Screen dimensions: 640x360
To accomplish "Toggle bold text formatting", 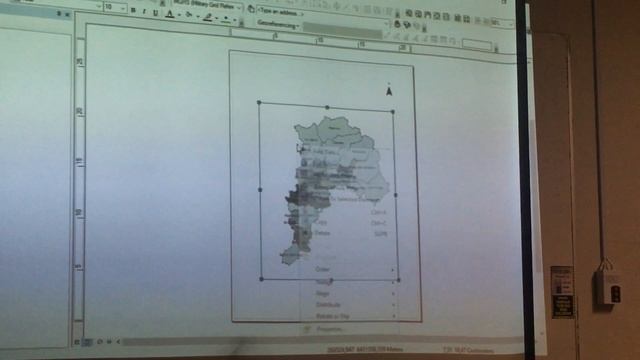I will tap(133, 10).
